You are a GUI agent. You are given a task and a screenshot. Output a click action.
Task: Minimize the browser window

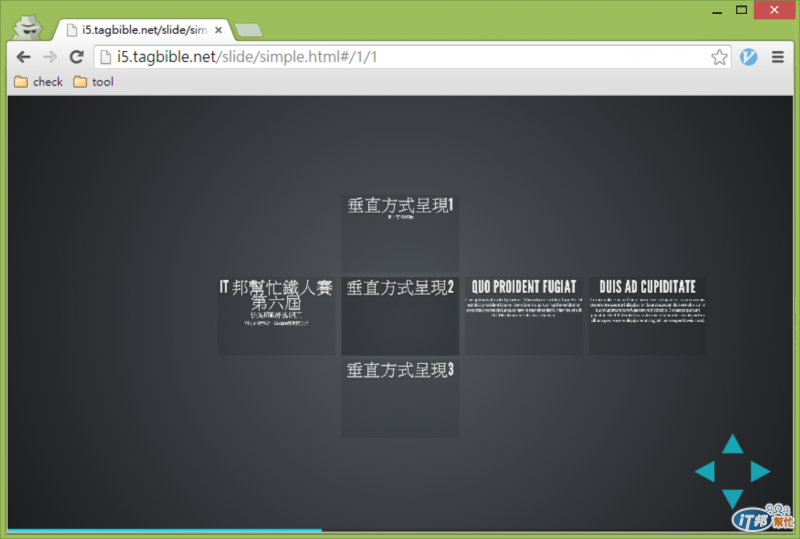tap(717, 11)
